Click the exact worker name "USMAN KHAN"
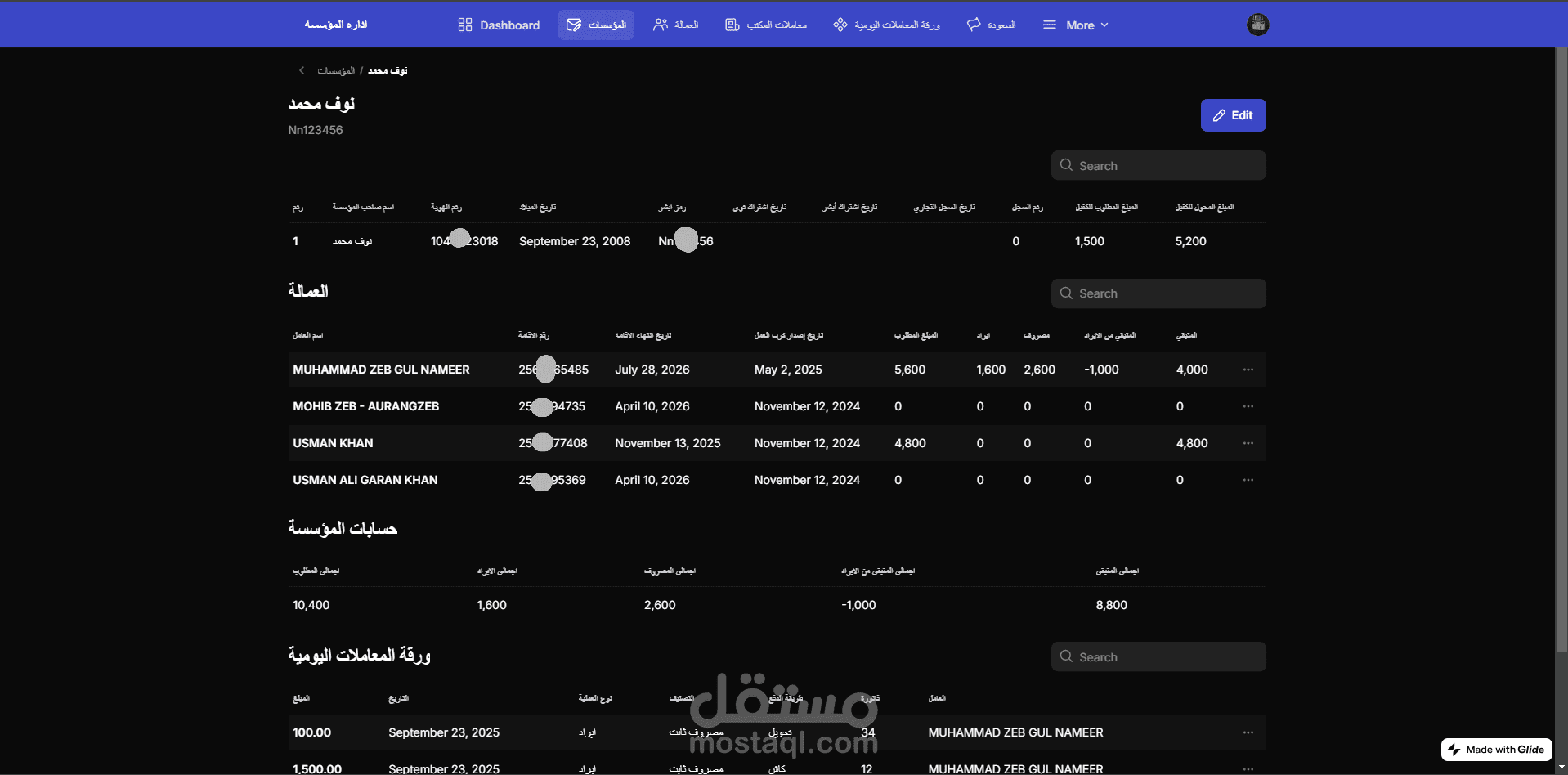The width and height of the screenshot is (1568, 775). [333, 443]
